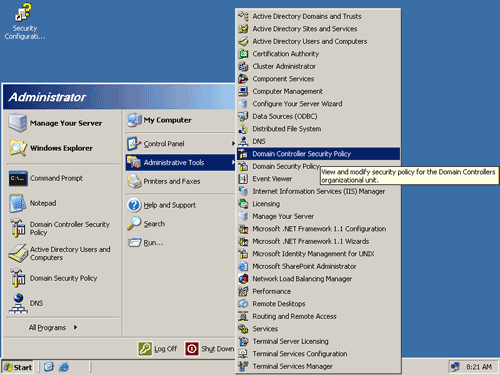
Task: Click the Show Desktop quick launch icon
Action: [49, 367]
